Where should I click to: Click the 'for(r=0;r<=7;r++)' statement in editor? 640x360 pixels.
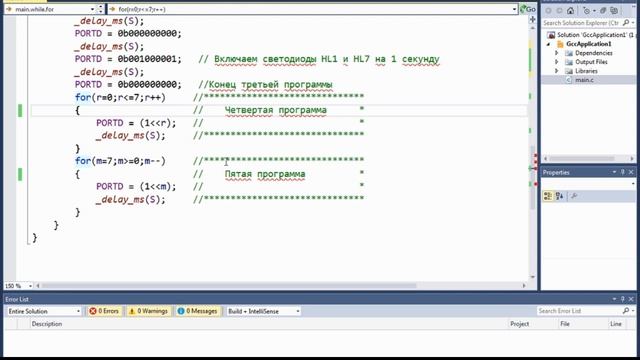[120, 98]
